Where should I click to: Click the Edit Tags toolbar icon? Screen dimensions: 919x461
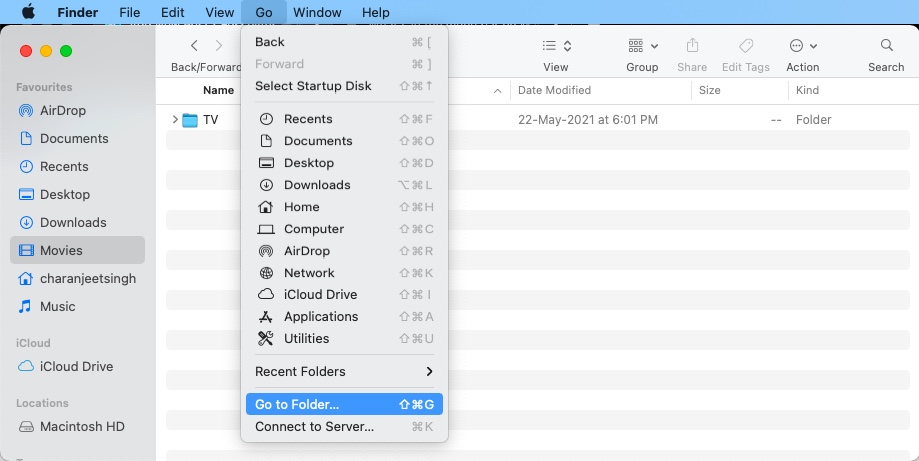[x=746, y=46]
